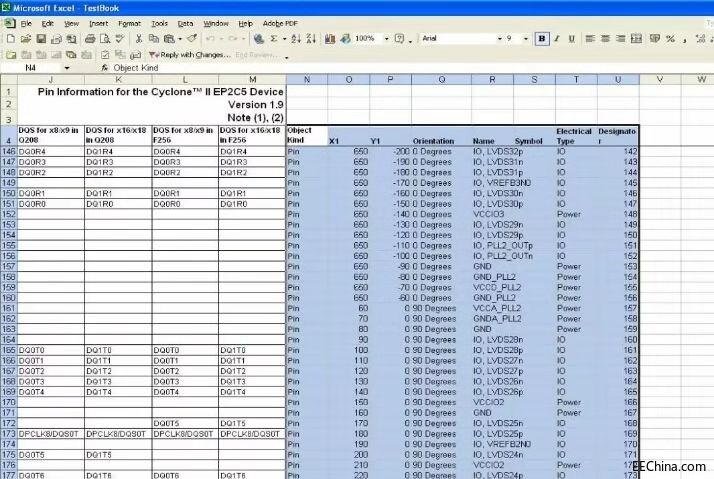Align cell text to the left
Image resolution: width=714 pixels, height=479 pixels.
tap(590, 39)
